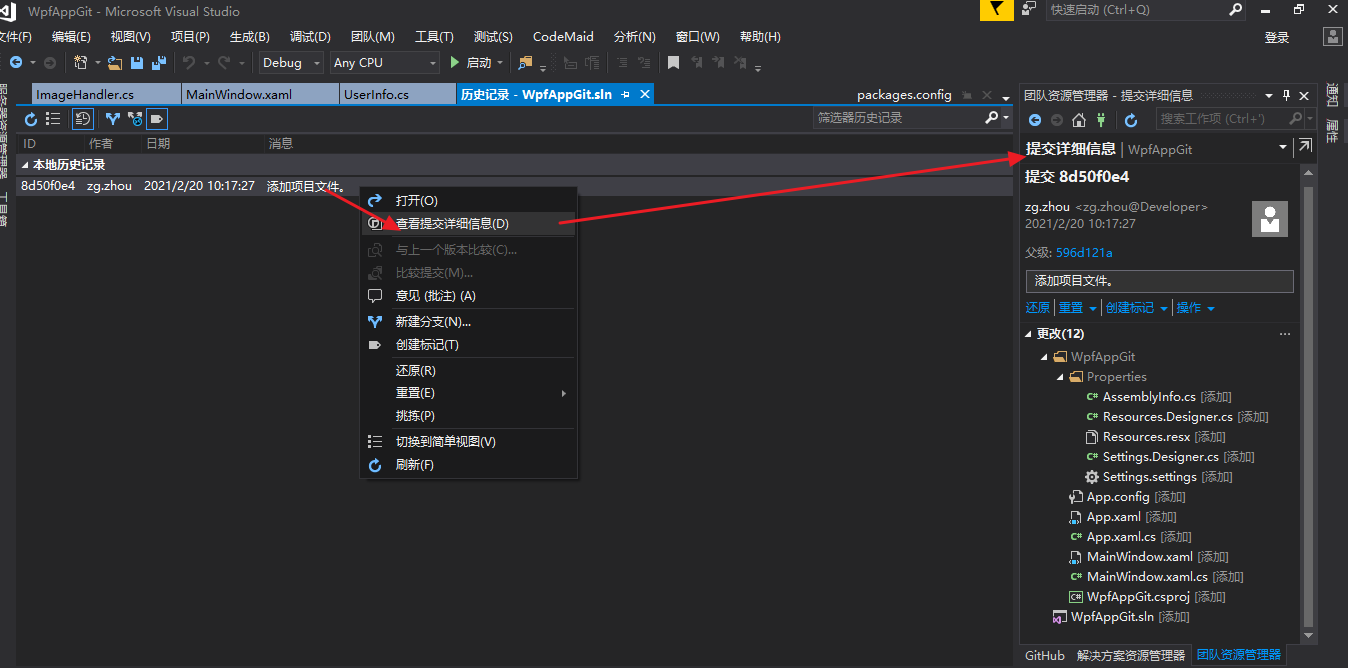Image resolution: width=1348 pixels, height=668 pixels.
Task: Collapse the WpfAppGit folder in changes tree
Action: [1045, 357]
